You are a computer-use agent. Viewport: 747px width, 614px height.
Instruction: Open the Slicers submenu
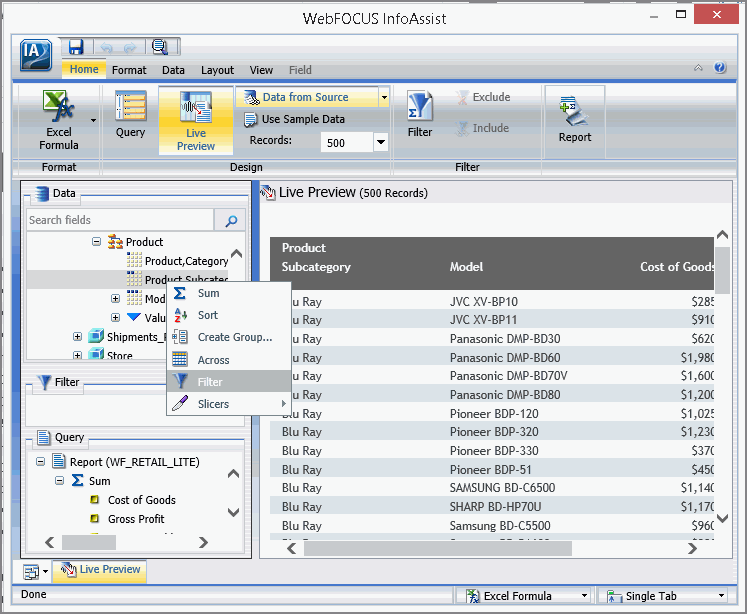[x=229, y=404]
